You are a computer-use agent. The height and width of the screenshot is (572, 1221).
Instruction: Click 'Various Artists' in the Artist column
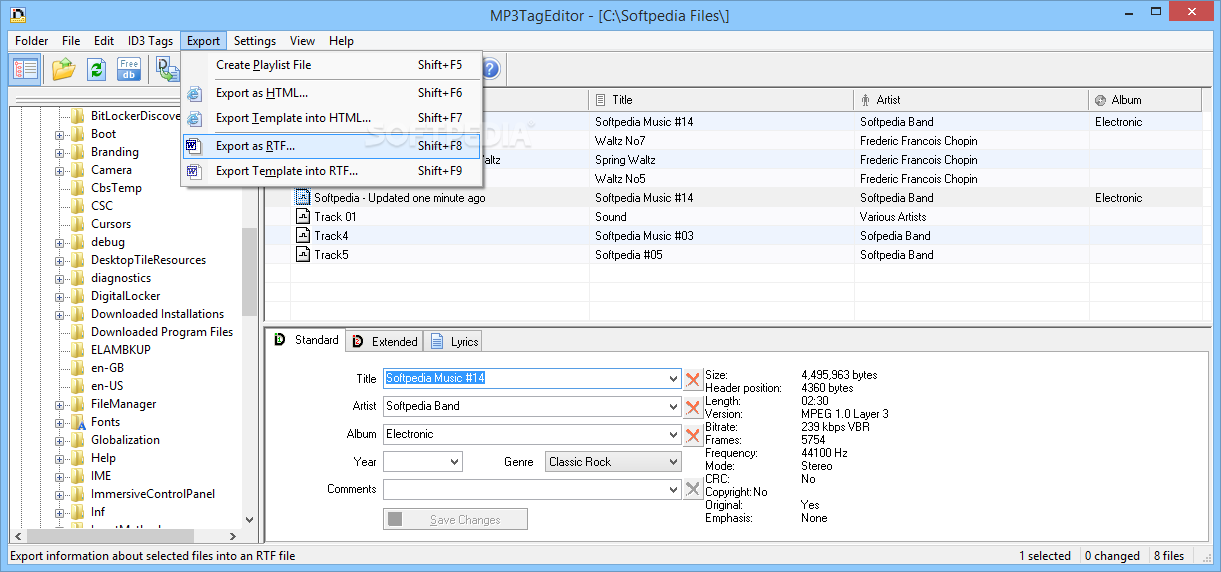coord(893,217)
